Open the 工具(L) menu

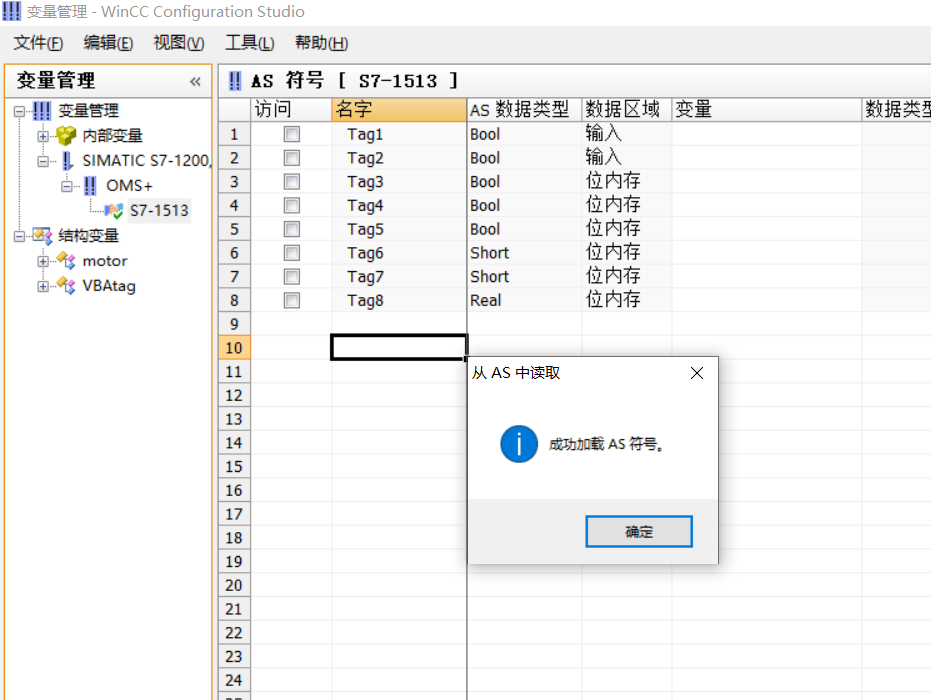[249, 43]
